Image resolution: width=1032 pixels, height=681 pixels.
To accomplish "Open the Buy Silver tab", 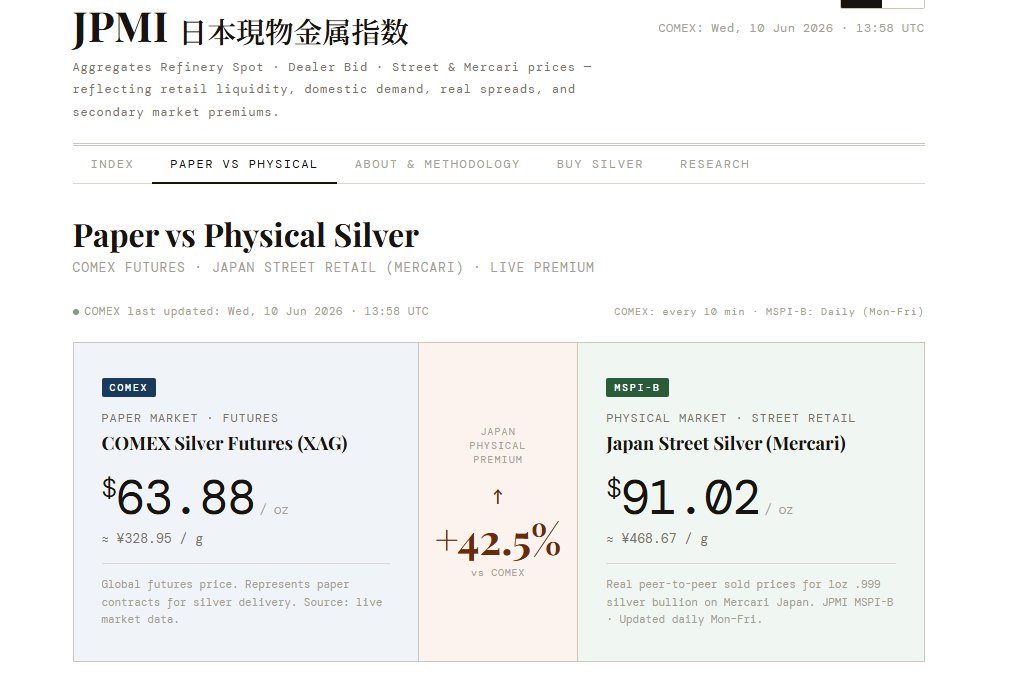I will click(600, 164).
